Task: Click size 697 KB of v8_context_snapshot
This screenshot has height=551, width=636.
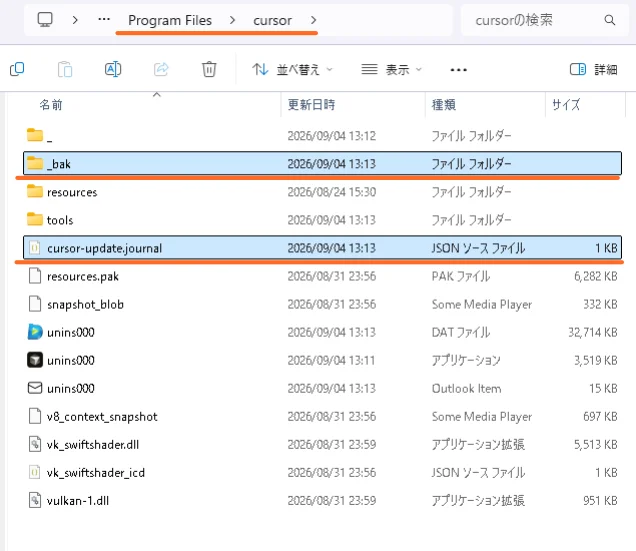Action: tap(600, 417)
